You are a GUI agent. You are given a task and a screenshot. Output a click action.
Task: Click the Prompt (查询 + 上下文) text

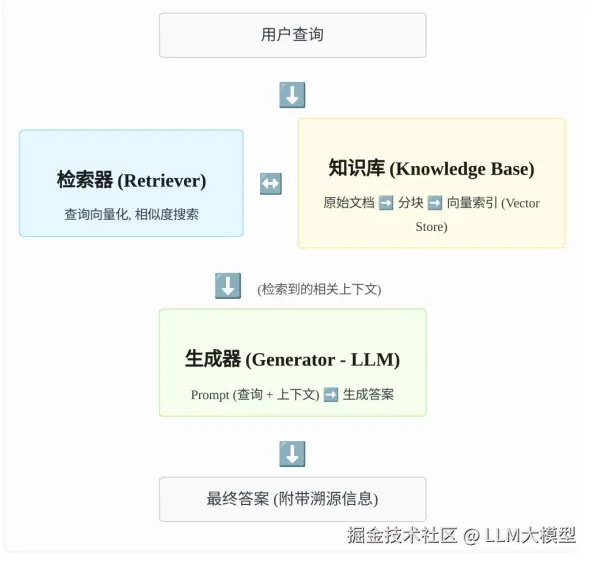[255, 395]
